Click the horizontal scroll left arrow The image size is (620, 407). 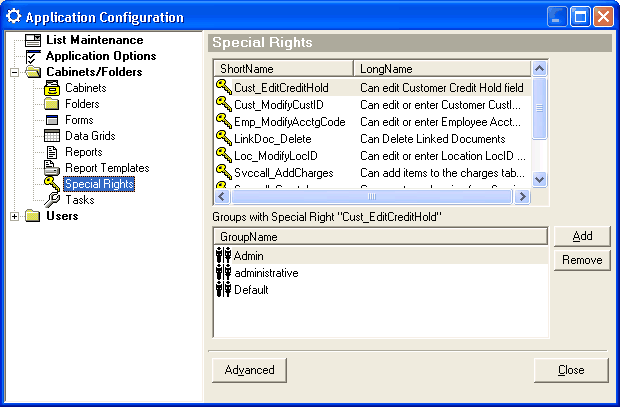pyautogui.click(x=222, y=197)
